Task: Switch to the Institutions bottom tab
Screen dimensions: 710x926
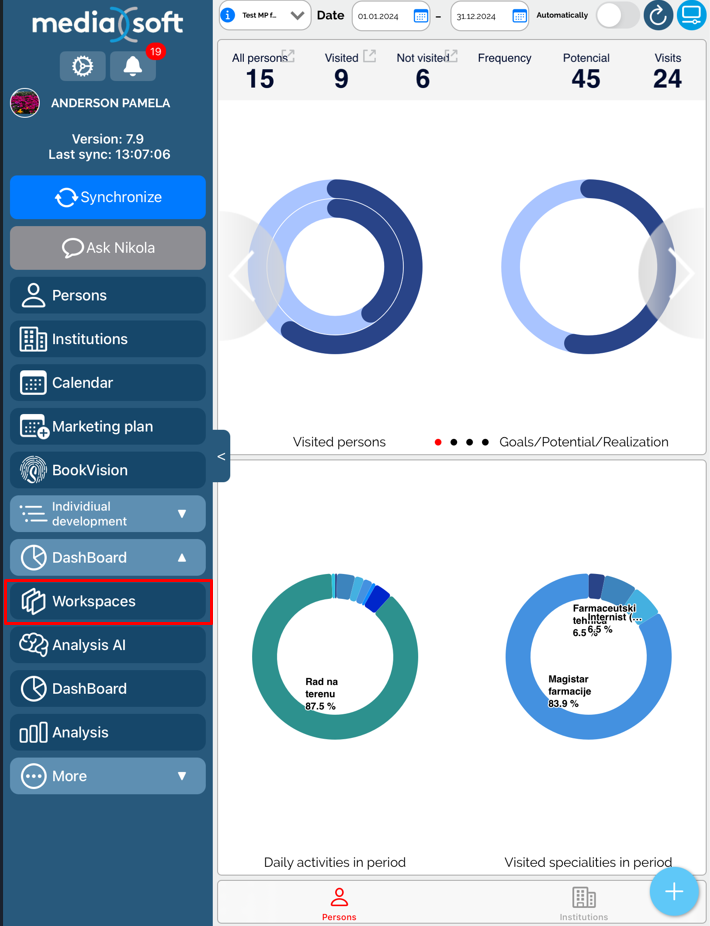Action: click(x=583, y=902)
